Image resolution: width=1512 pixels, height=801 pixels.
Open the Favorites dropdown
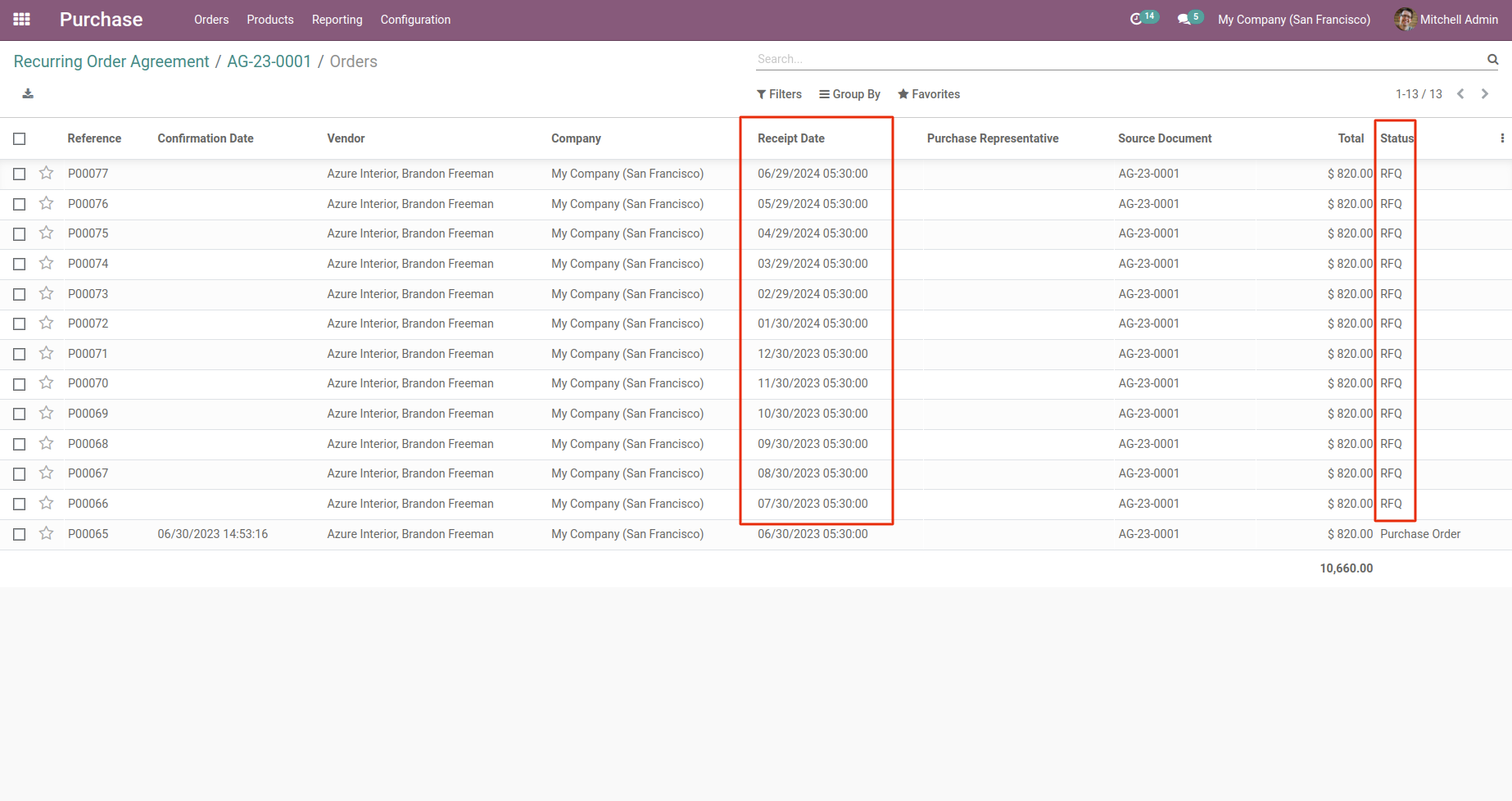pos(929,94)
